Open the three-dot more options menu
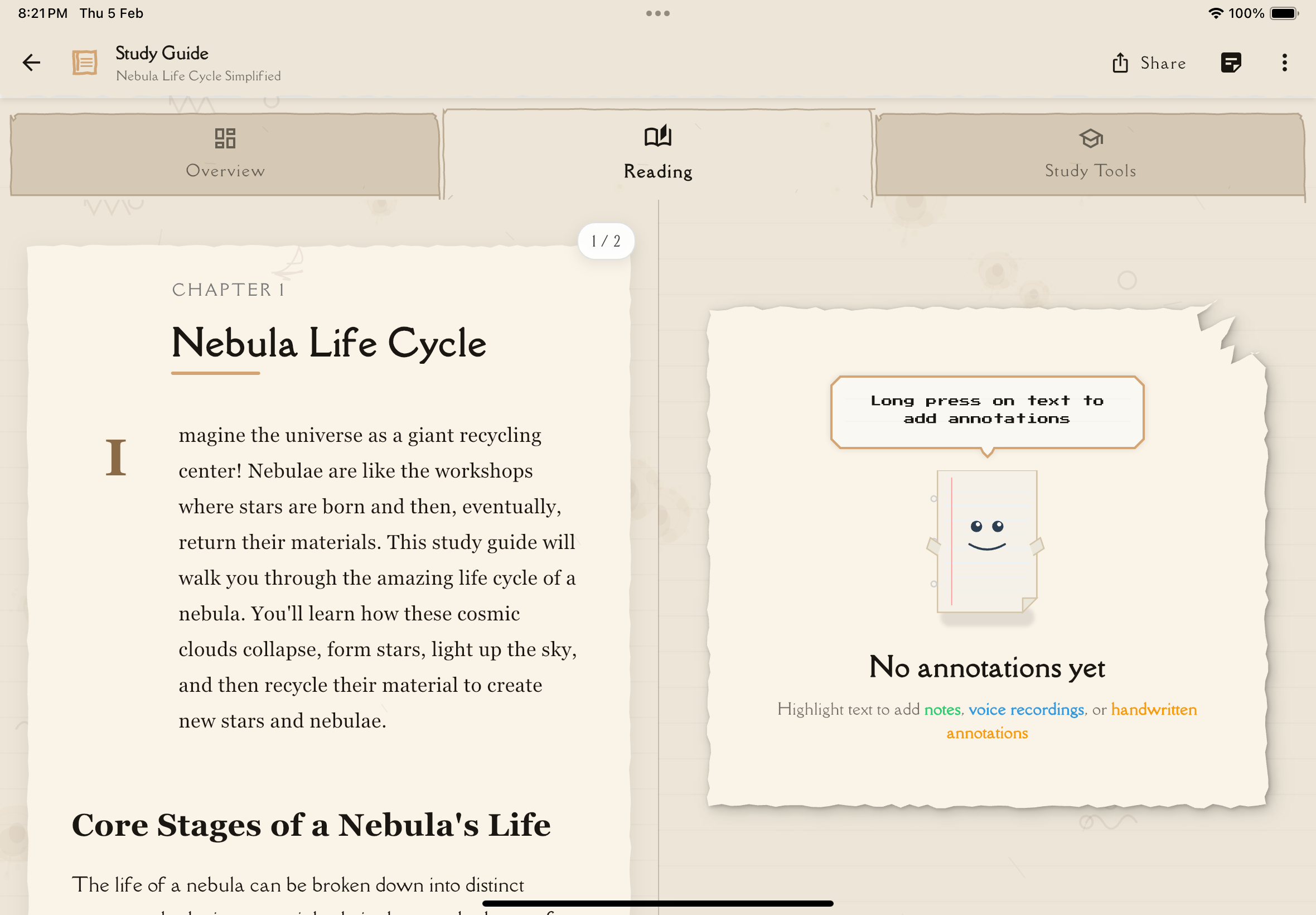Viewport: 1316px width, 915px height. tap(1284, 62)
